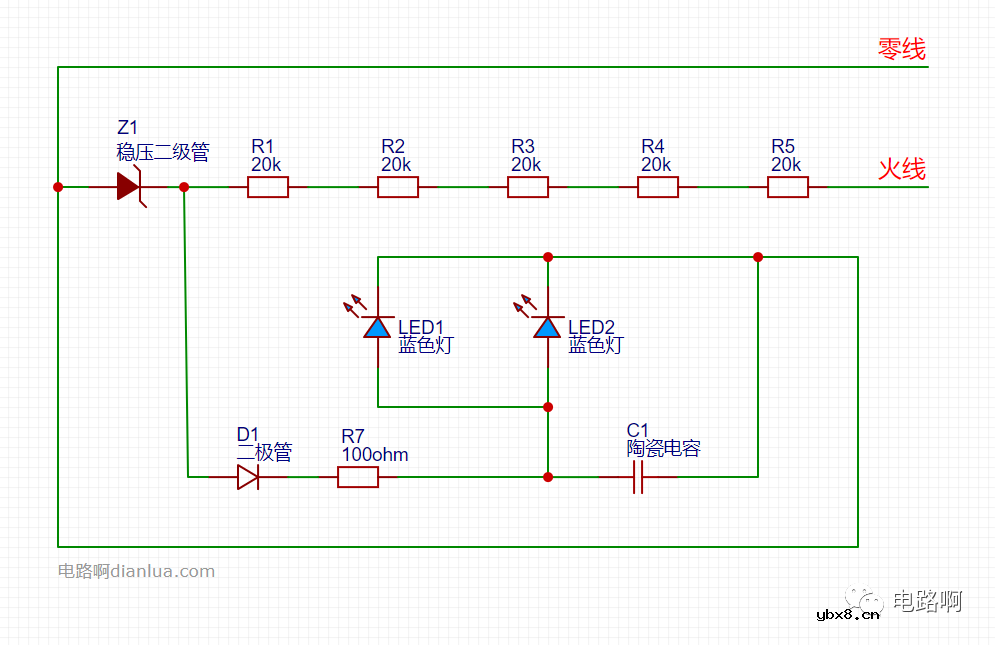
Task: Select the R1 20k resistor symbol
Action: tap(268, 187)
